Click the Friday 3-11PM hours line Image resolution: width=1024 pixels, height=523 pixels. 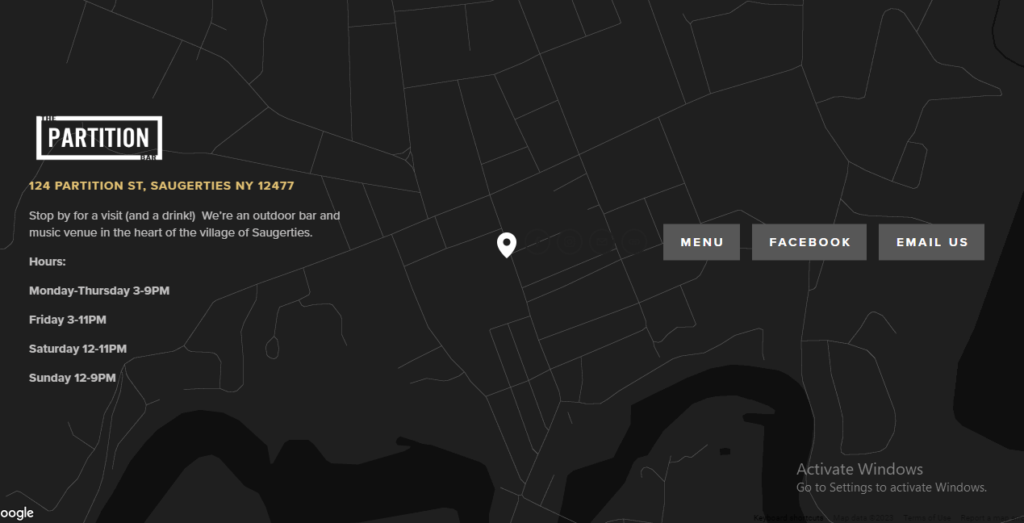click(x=67, y=320)
